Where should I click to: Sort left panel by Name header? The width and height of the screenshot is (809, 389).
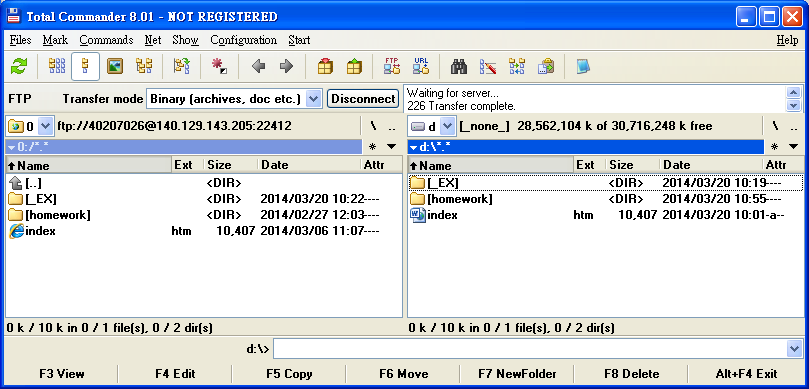(88, 165)
